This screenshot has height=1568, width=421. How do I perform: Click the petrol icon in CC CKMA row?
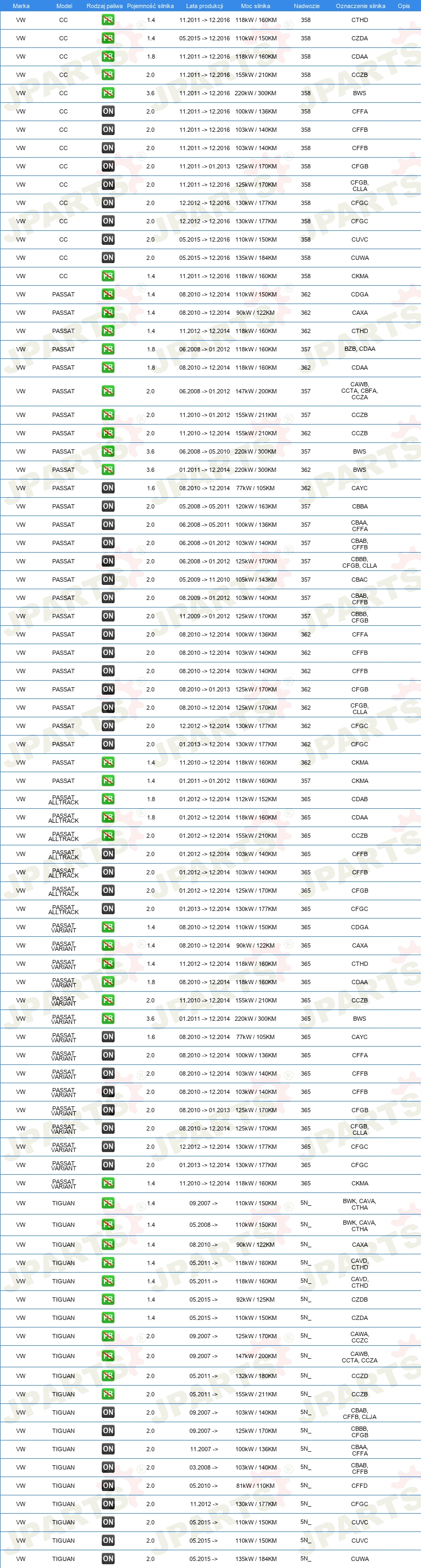pos(108,276)
